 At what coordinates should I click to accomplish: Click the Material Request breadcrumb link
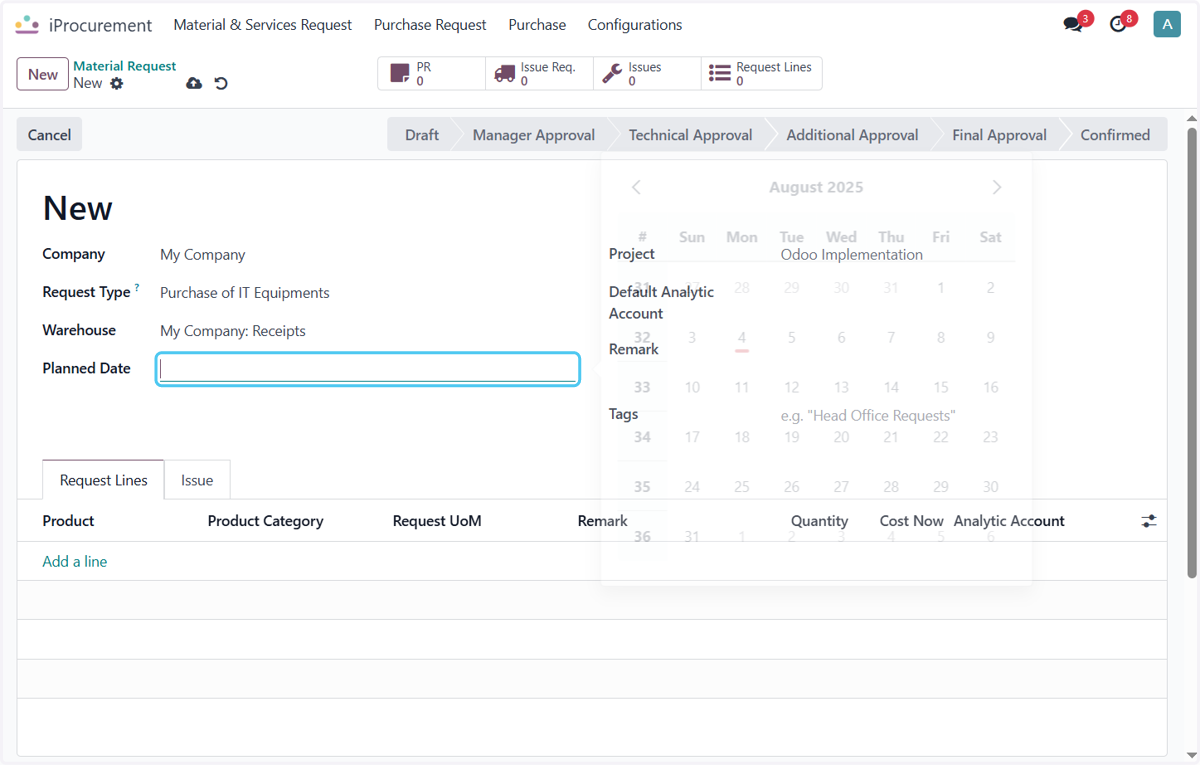(125, 66)
